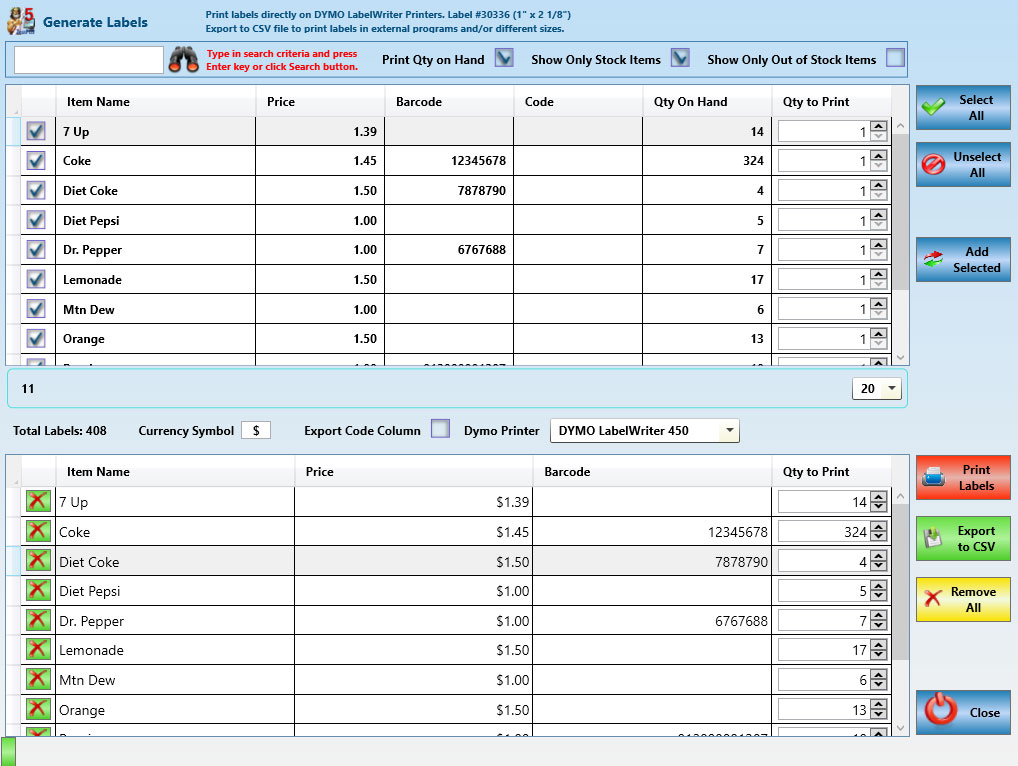
Task: Uncheck the Lemonade item row
Action: click(36, 279)
